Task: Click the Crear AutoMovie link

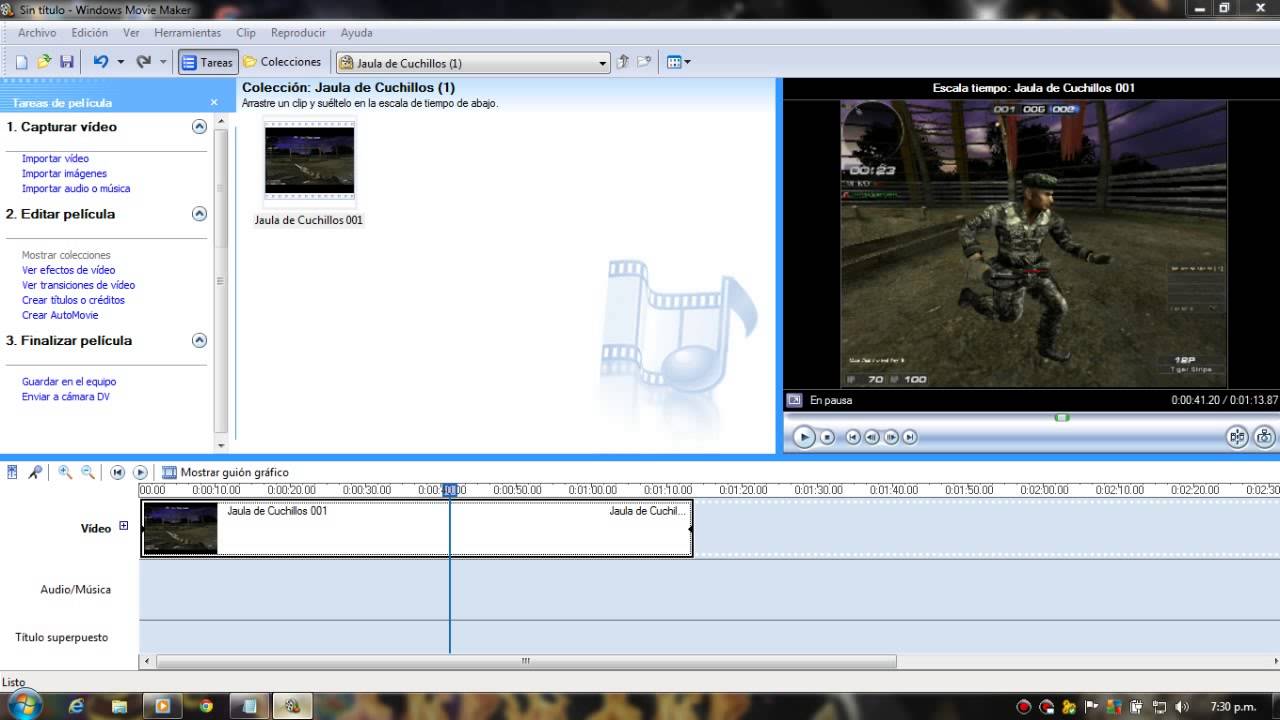Action: (60, 315)
